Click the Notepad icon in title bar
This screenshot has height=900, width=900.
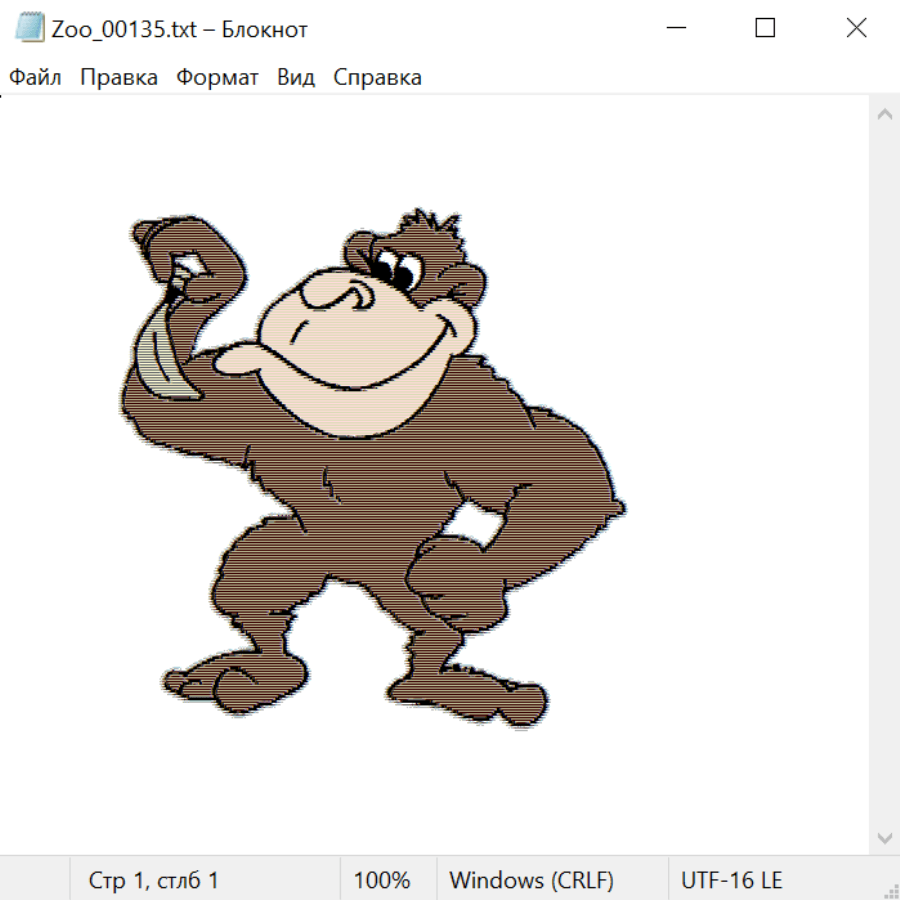coord(29,29)
